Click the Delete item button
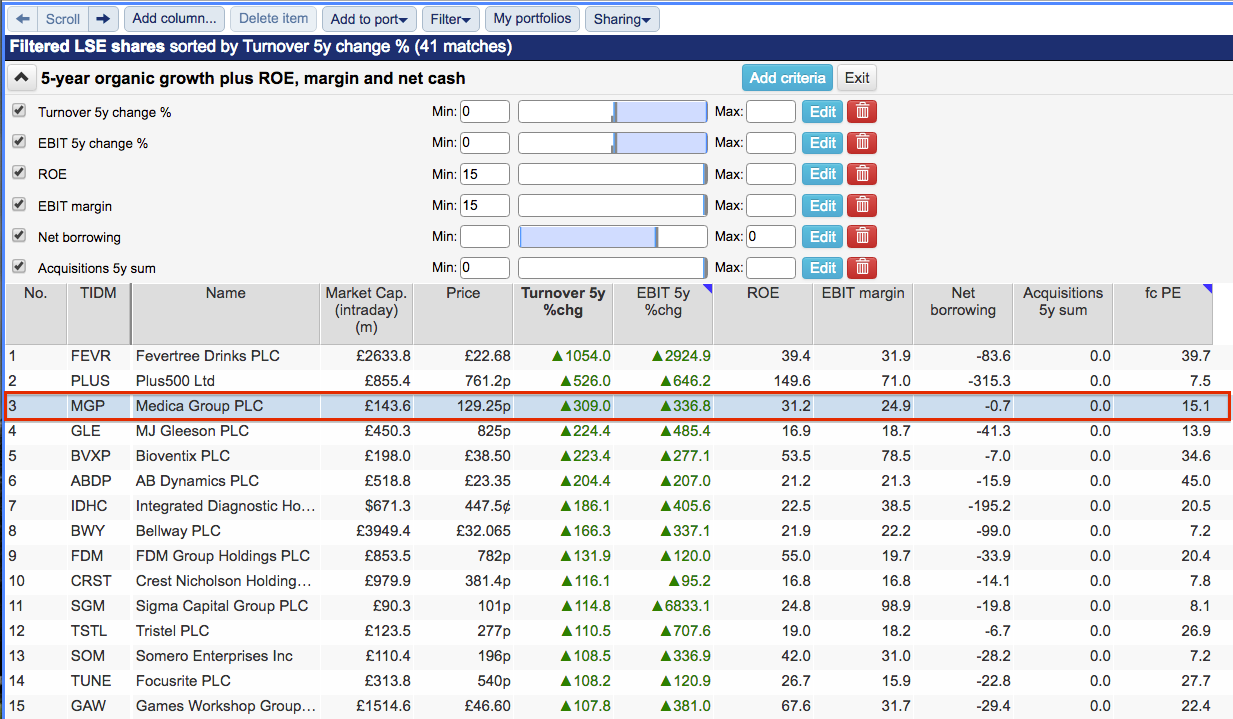The image size is (1233, 719). [x=274, y=19]
